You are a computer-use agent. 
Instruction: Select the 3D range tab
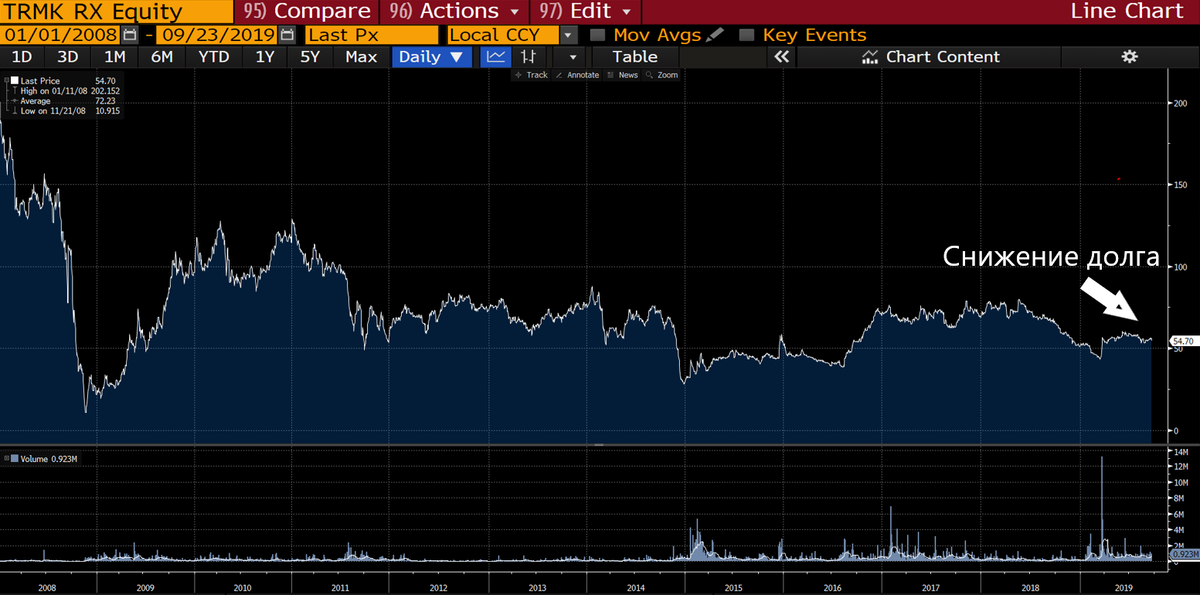[68, 57]
